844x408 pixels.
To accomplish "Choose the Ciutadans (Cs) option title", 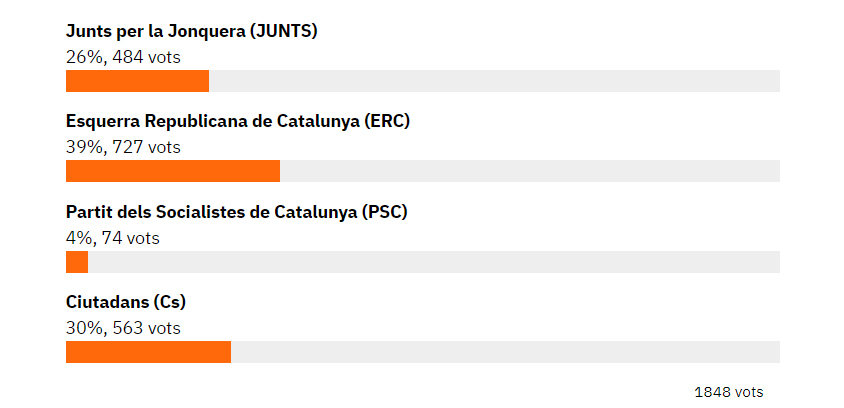I will click(126, 302).
